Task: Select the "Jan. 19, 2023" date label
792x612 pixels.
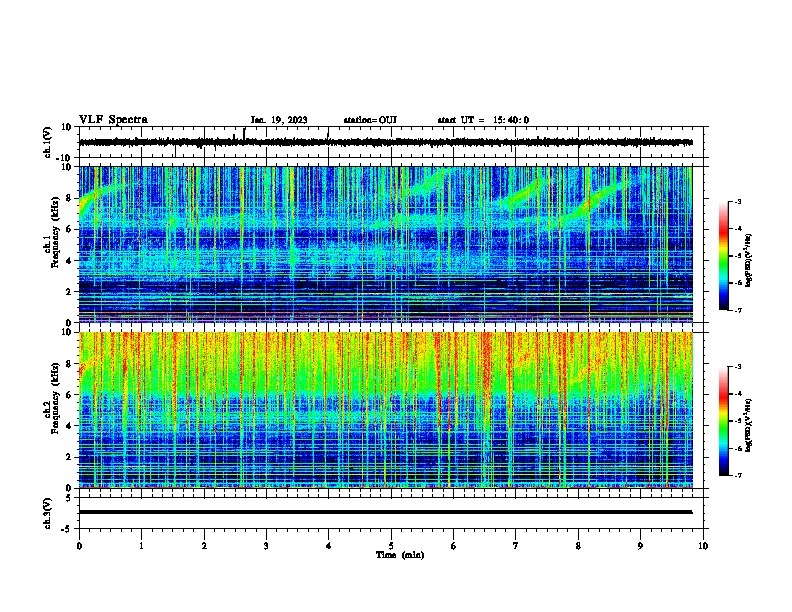Action: tap(279, 120)
